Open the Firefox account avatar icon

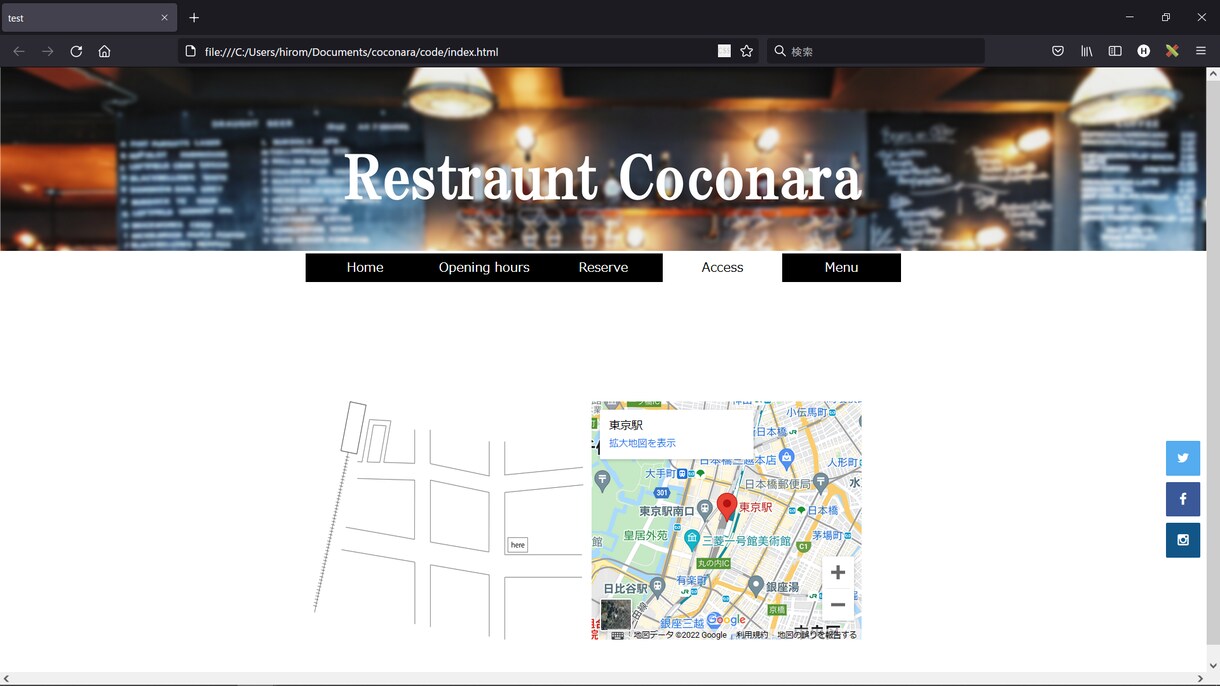click(x=1143, y=51)
